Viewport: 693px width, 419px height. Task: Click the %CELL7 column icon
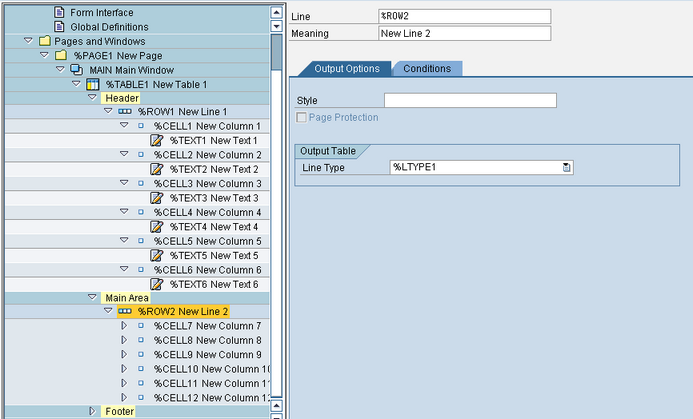pyautogui.click(x=141, y=326)
